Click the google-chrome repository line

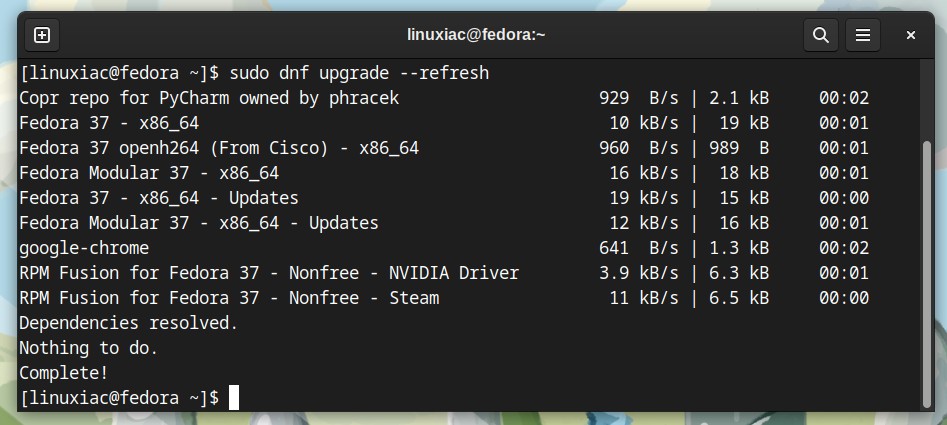click(x=444, y=248)
